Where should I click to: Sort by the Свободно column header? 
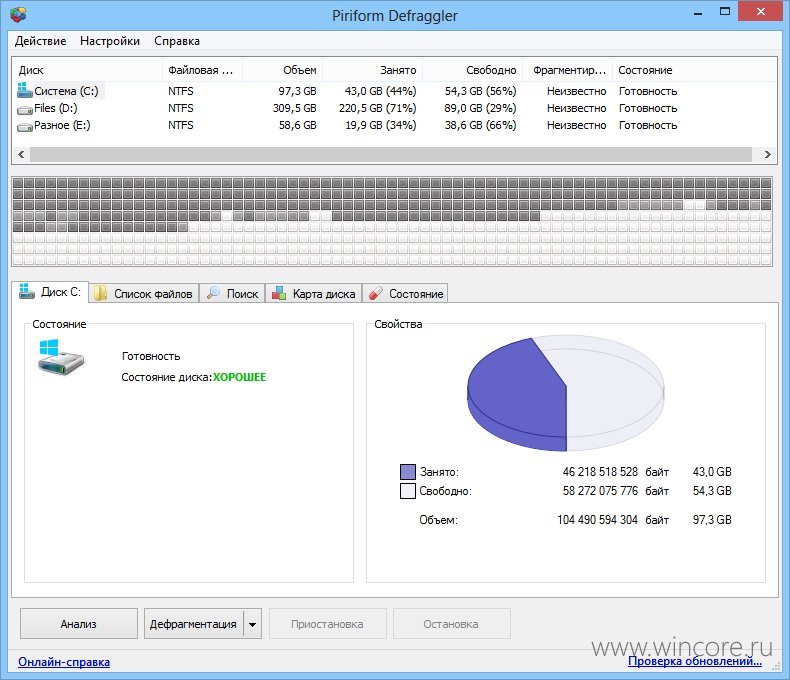[x=472, y=70]
